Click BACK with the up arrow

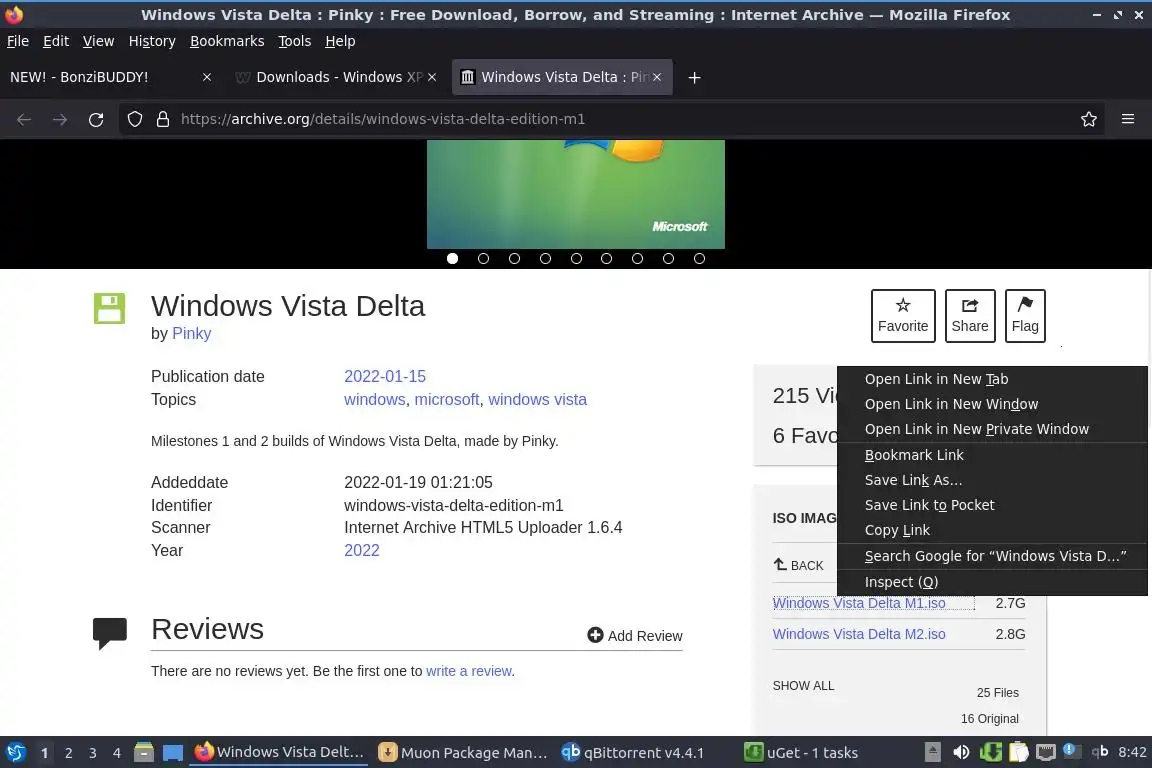click(x=799, y=565)
